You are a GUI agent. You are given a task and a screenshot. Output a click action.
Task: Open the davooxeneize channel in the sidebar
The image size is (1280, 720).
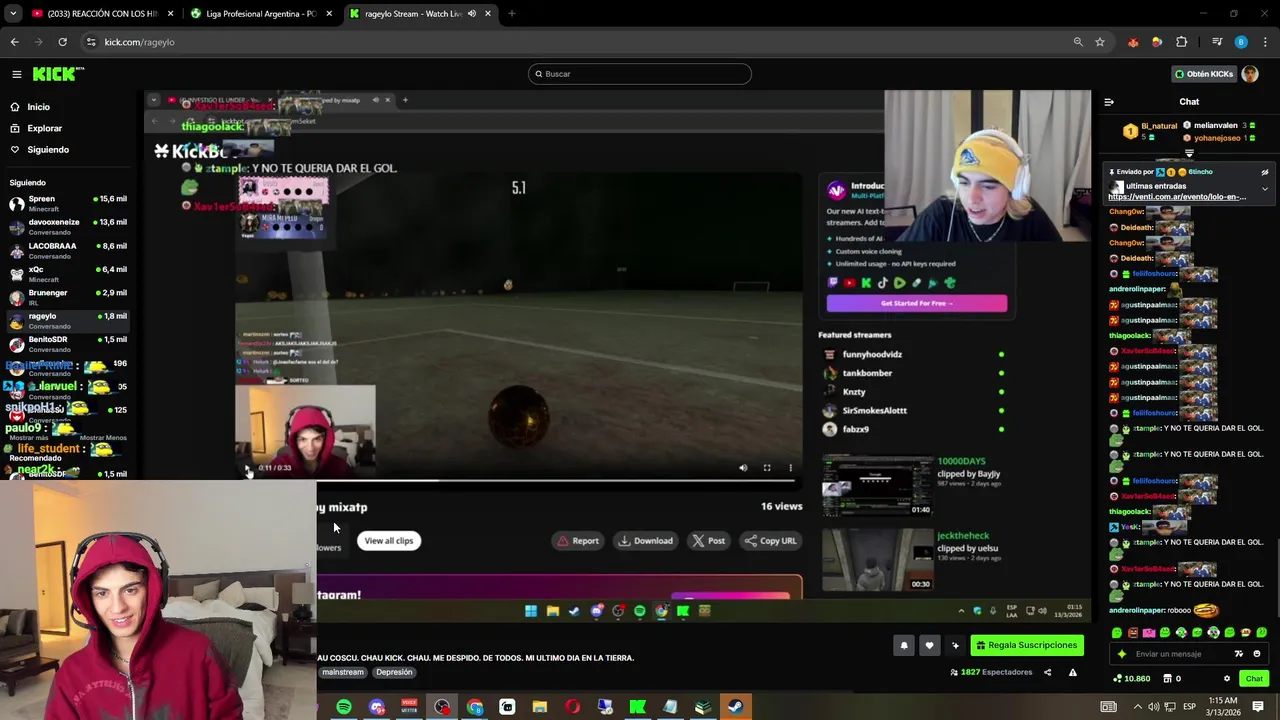point(67,227)
